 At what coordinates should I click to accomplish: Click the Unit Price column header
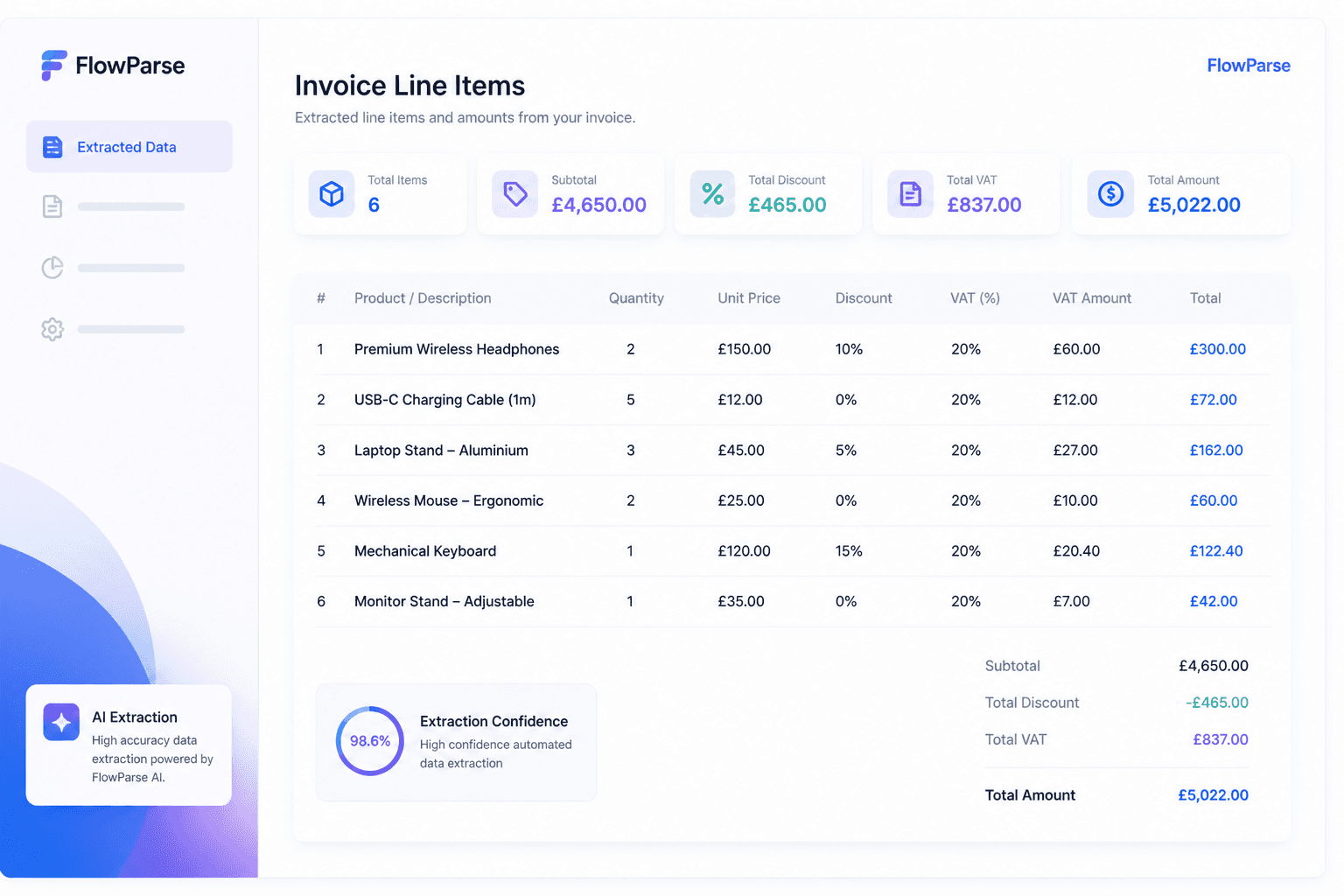(749, 298)
